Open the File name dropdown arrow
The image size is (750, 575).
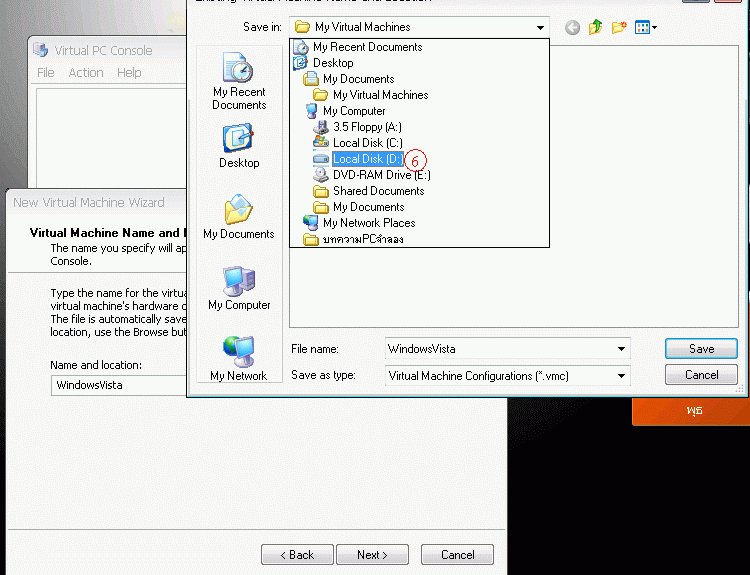click(x=621, y=349)
